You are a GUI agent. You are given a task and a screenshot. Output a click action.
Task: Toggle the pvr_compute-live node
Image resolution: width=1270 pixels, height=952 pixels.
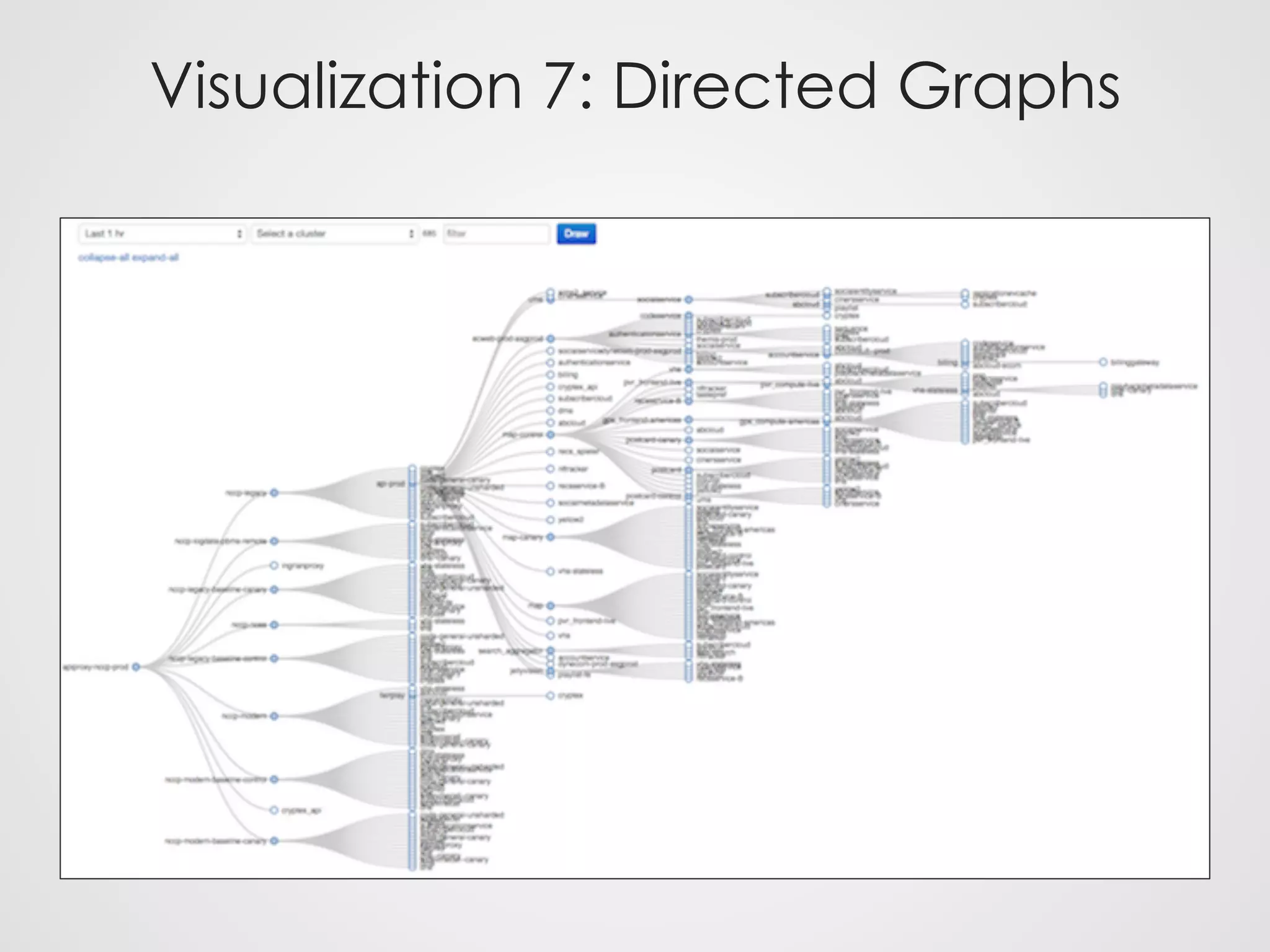pyautogui.click(x=827, y=384)
